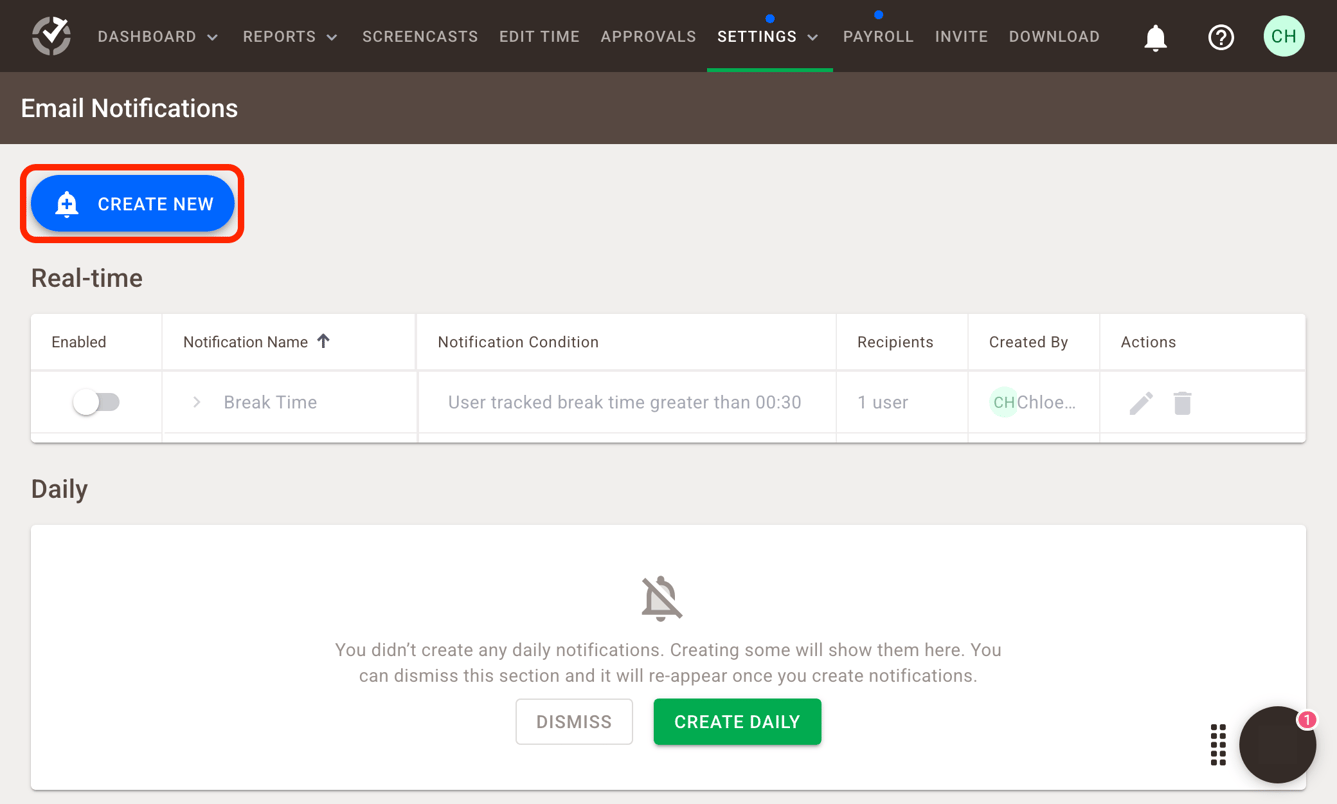Open the CH profile avatar menu
The image size is (1337, 804).
1284,36
